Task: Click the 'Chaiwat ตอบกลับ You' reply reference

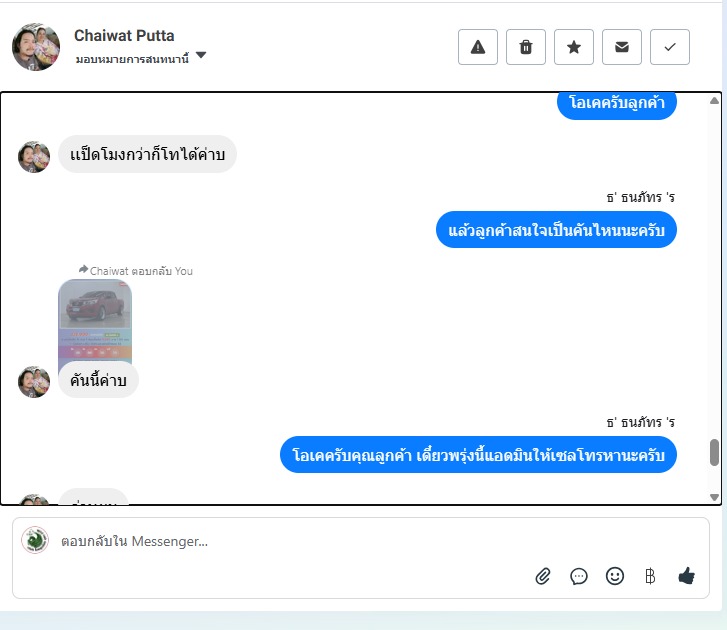Action: (x=136, y=271)
